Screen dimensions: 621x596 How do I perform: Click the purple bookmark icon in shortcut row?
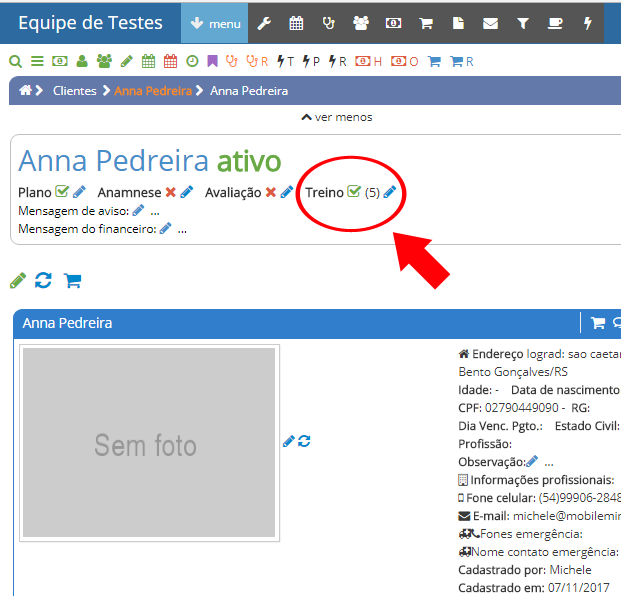coord(212,62)
